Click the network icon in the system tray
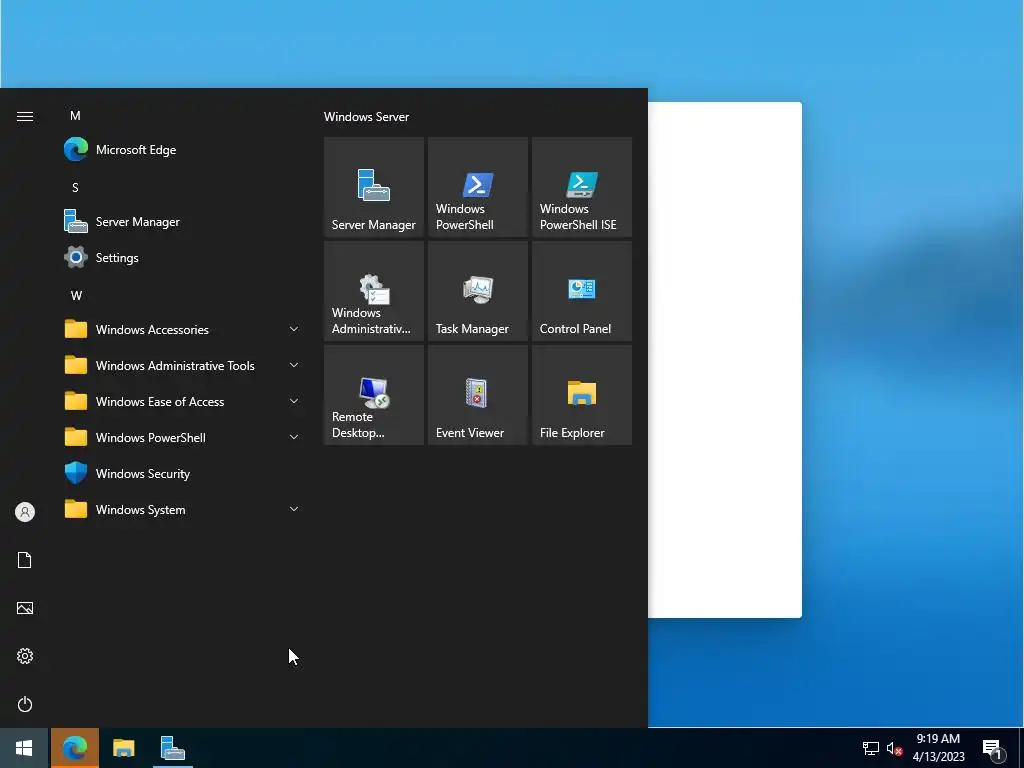 871,748
